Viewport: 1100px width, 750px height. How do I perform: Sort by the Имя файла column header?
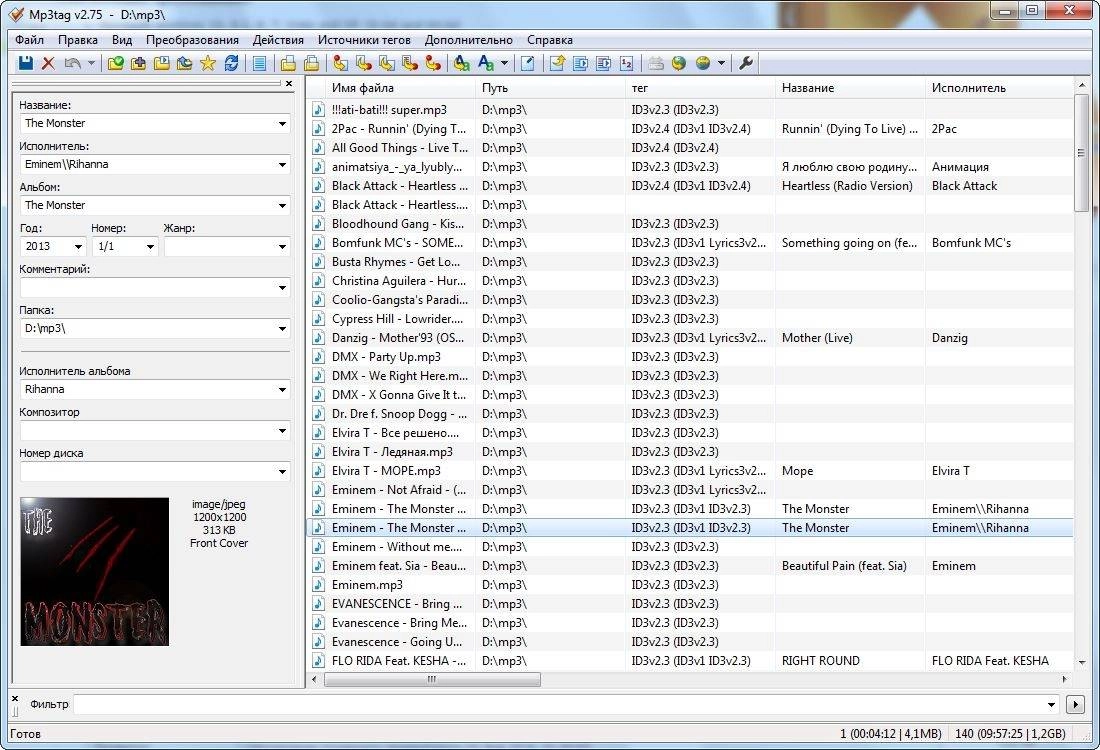click(400, 88)
